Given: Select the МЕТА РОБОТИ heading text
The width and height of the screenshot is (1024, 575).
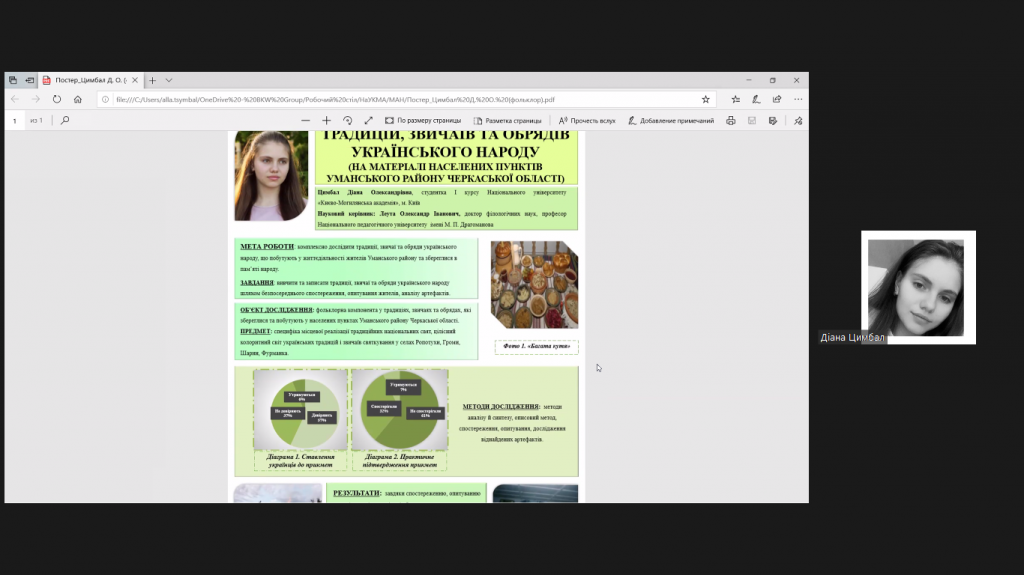Looking at the screenshot, I should [x=267, y=246].
